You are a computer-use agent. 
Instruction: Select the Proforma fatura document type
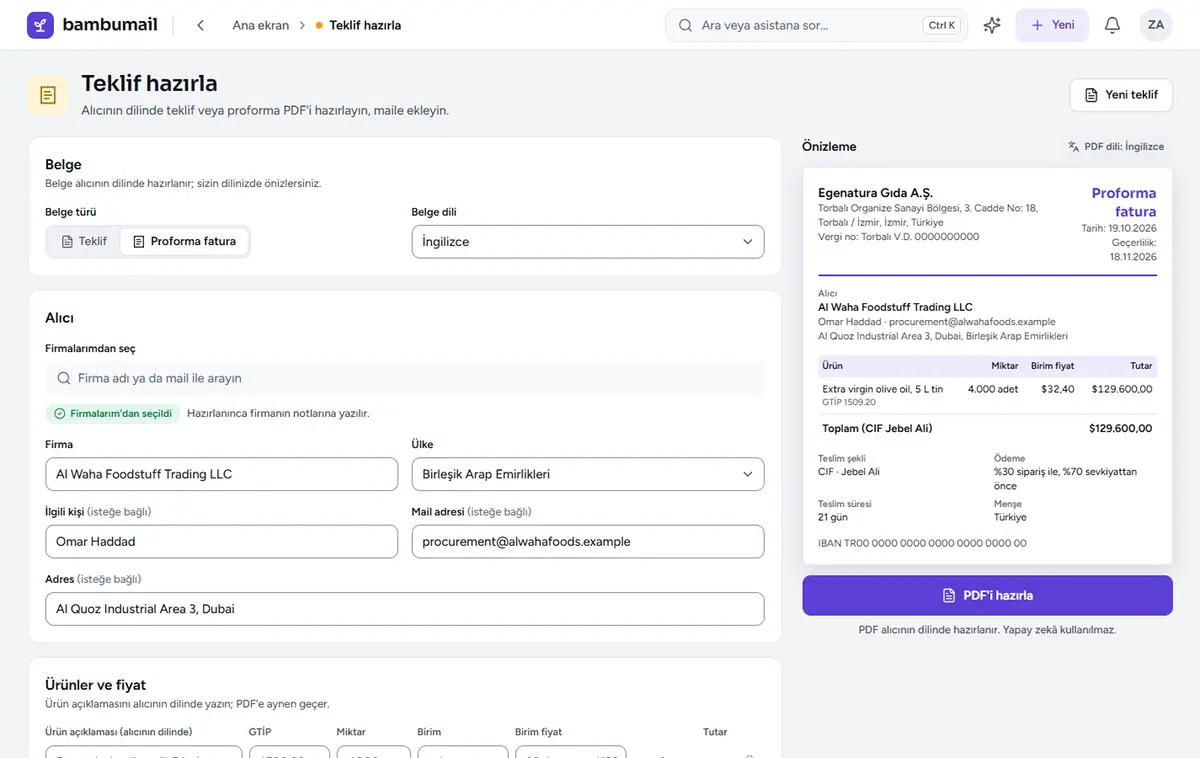(x=184, y=241)
